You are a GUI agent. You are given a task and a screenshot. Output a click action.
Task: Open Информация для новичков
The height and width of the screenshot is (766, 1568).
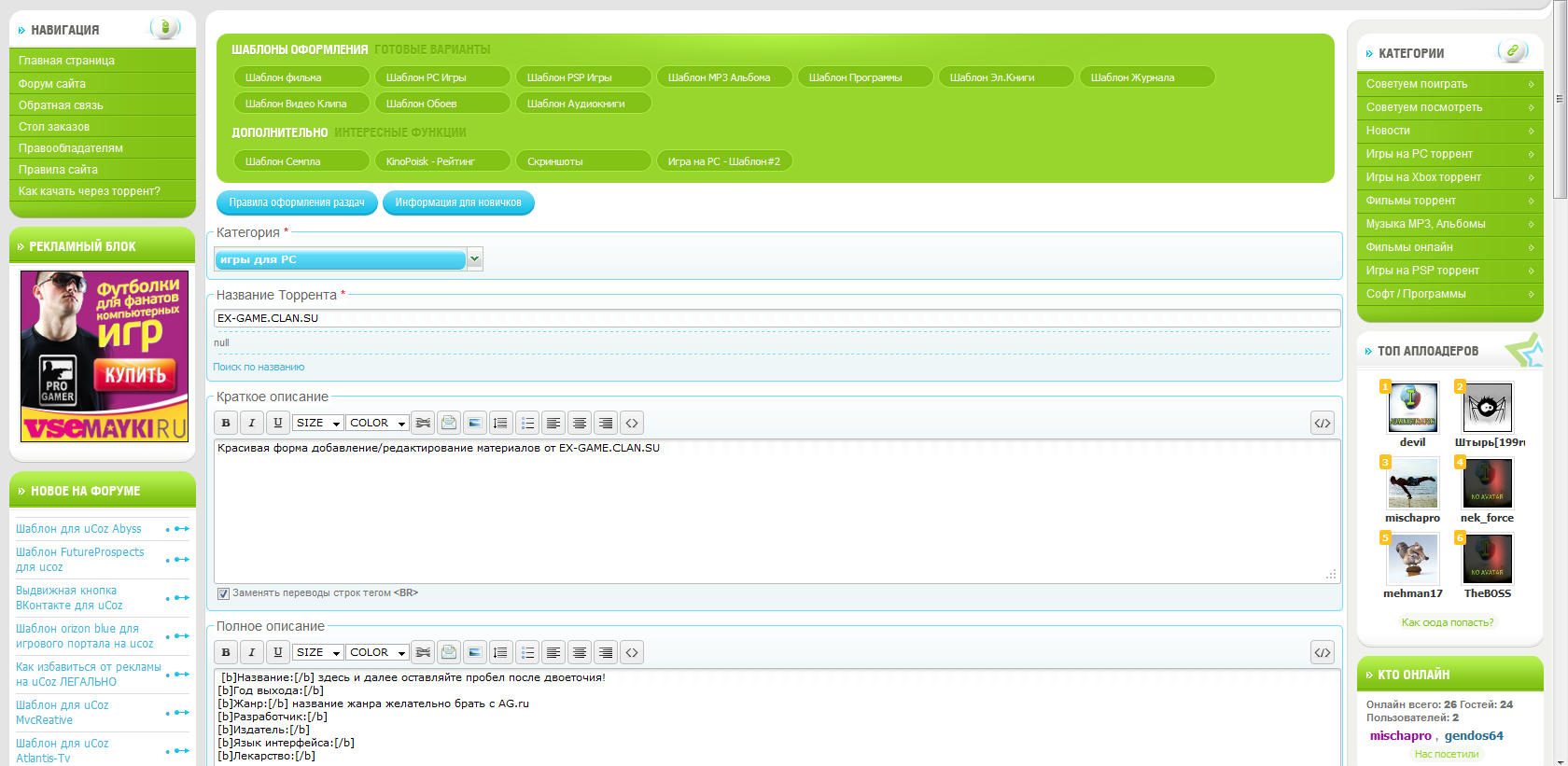(x=458, y=202)
